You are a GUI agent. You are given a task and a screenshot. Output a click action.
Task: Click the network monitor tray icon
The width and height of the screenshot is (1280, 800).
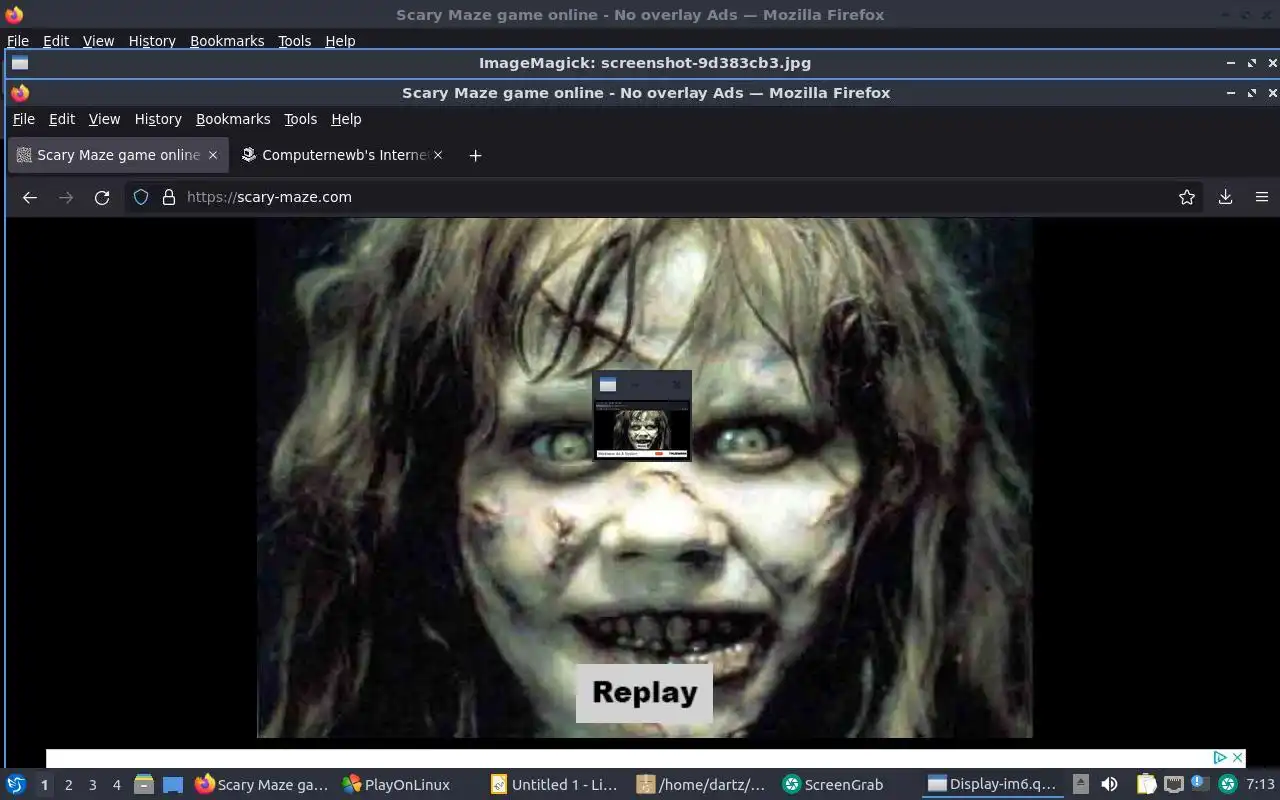1173,785
